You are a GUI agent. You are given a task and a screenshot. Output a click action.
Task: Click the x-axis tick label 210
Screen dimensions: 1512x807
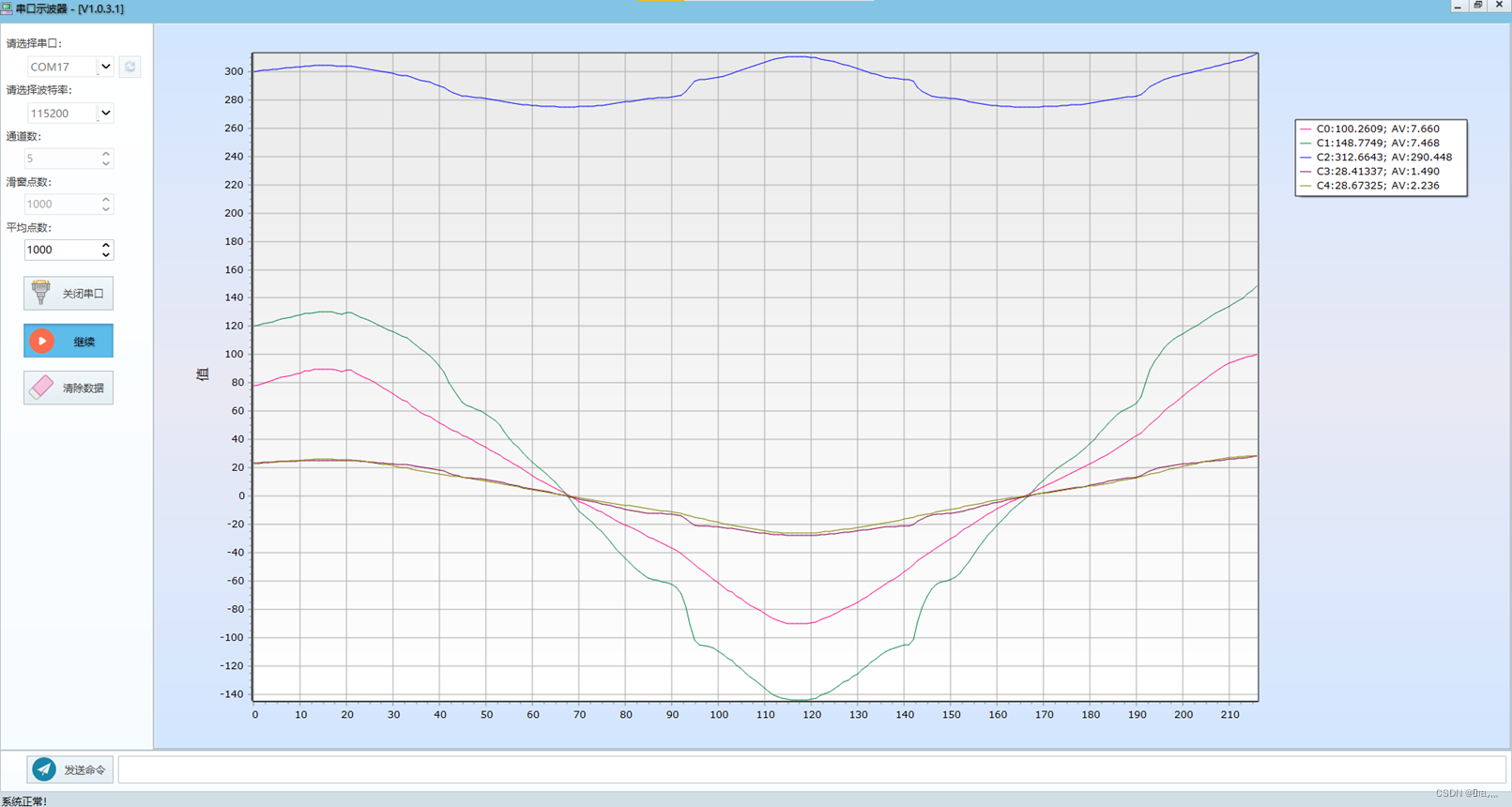1229,715
